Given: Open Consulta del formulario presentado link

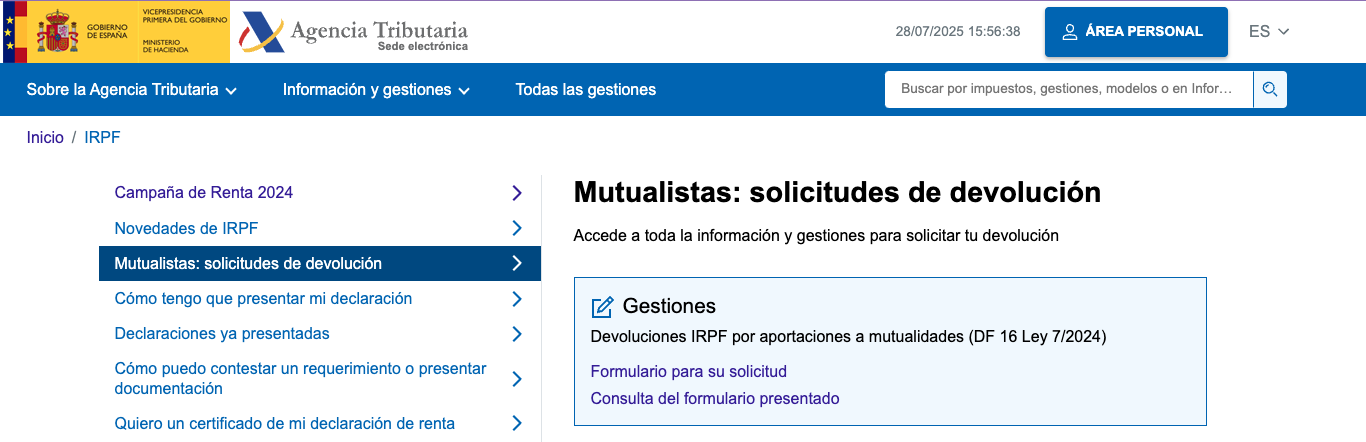Looking at the screenshot, I should tap(715, 399).
